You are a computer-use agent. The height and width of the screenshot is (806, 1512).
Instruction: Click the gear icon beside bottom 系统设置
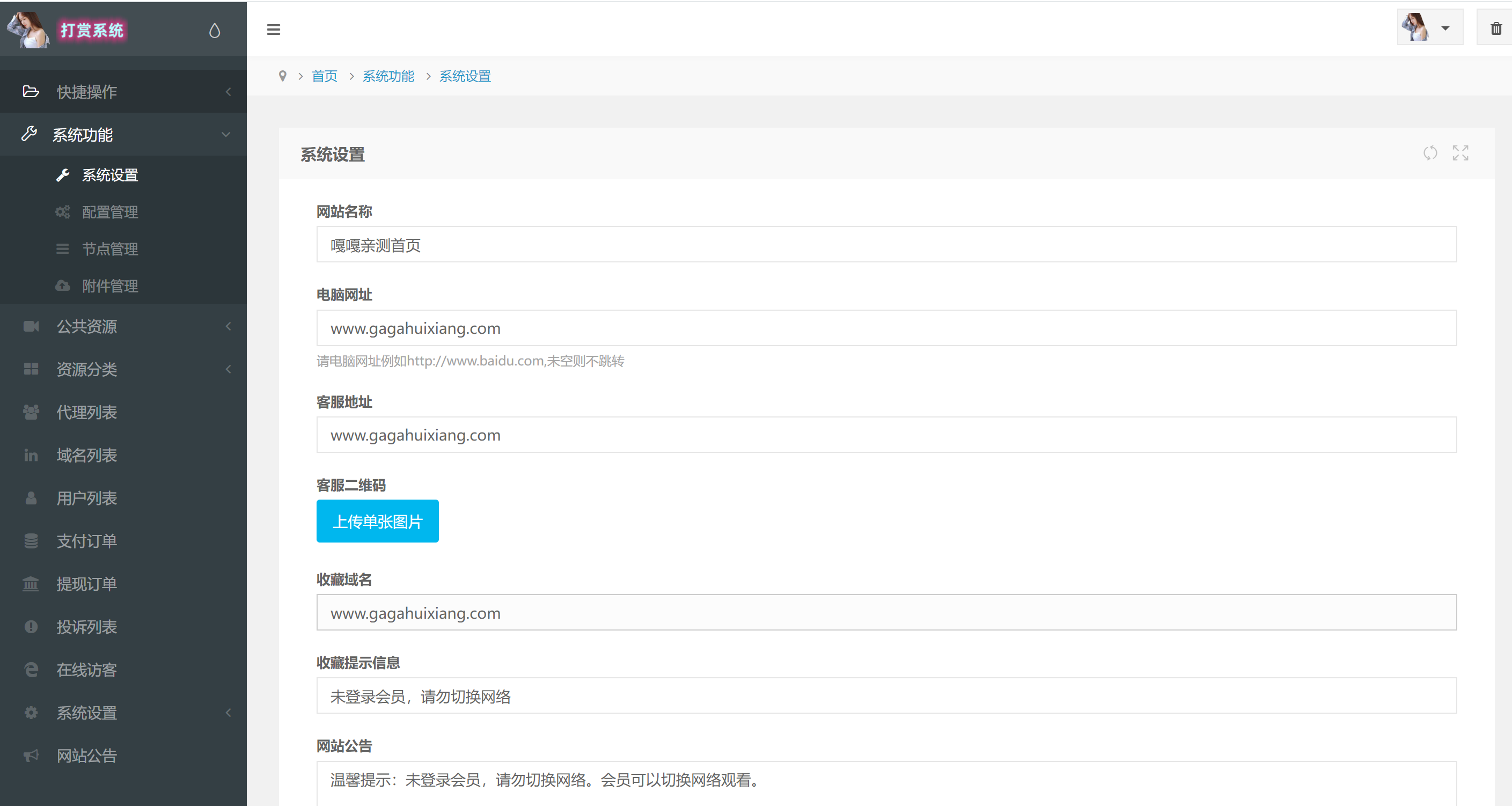[x=31, y=713]
